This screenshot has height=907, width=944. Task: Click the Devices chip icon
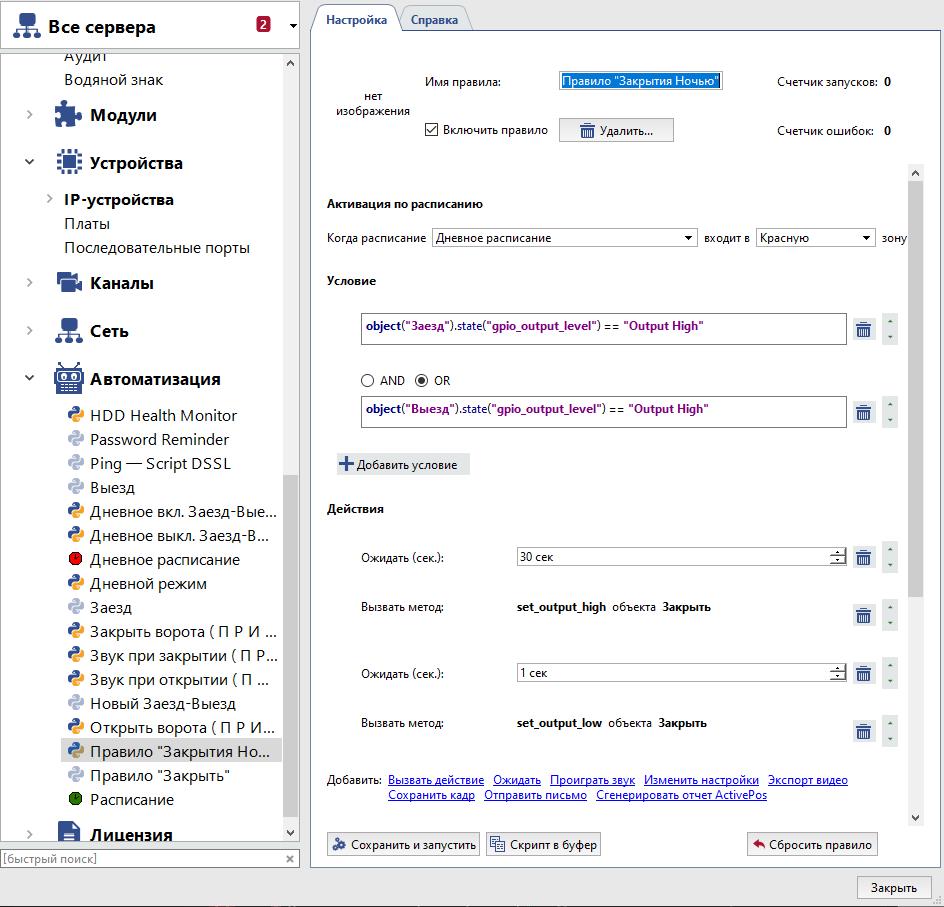68,163
